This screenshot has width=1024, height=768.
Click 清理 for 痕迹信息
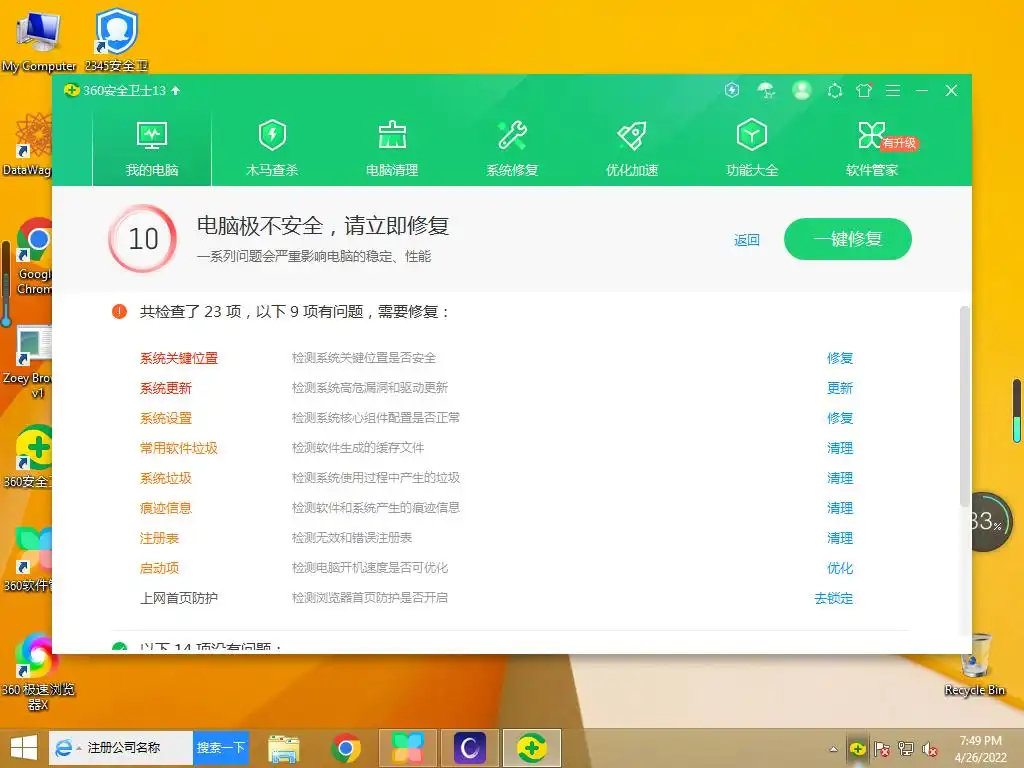(x=840, y=508)
